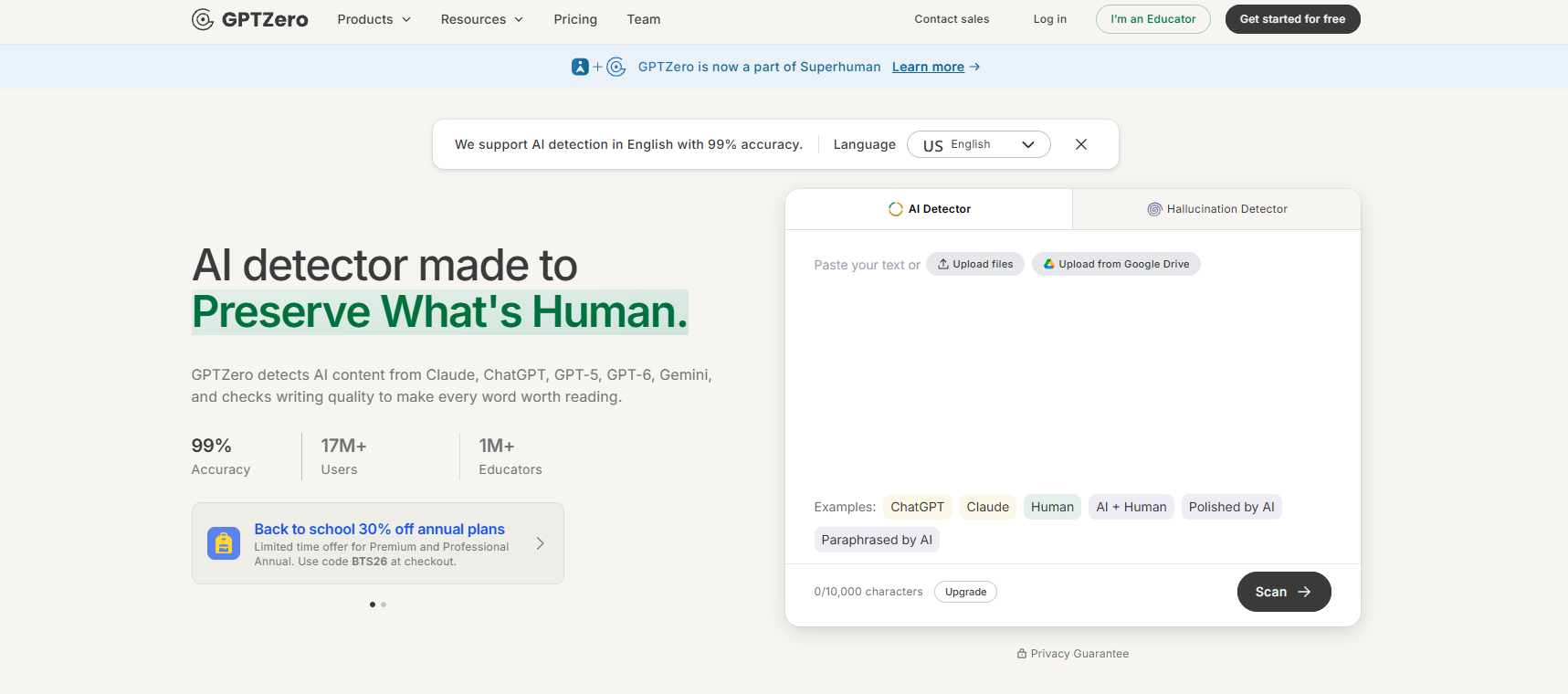Expand the Resources menu
The height and width of the screenshot is (694, 1568).
click(482, 19)
